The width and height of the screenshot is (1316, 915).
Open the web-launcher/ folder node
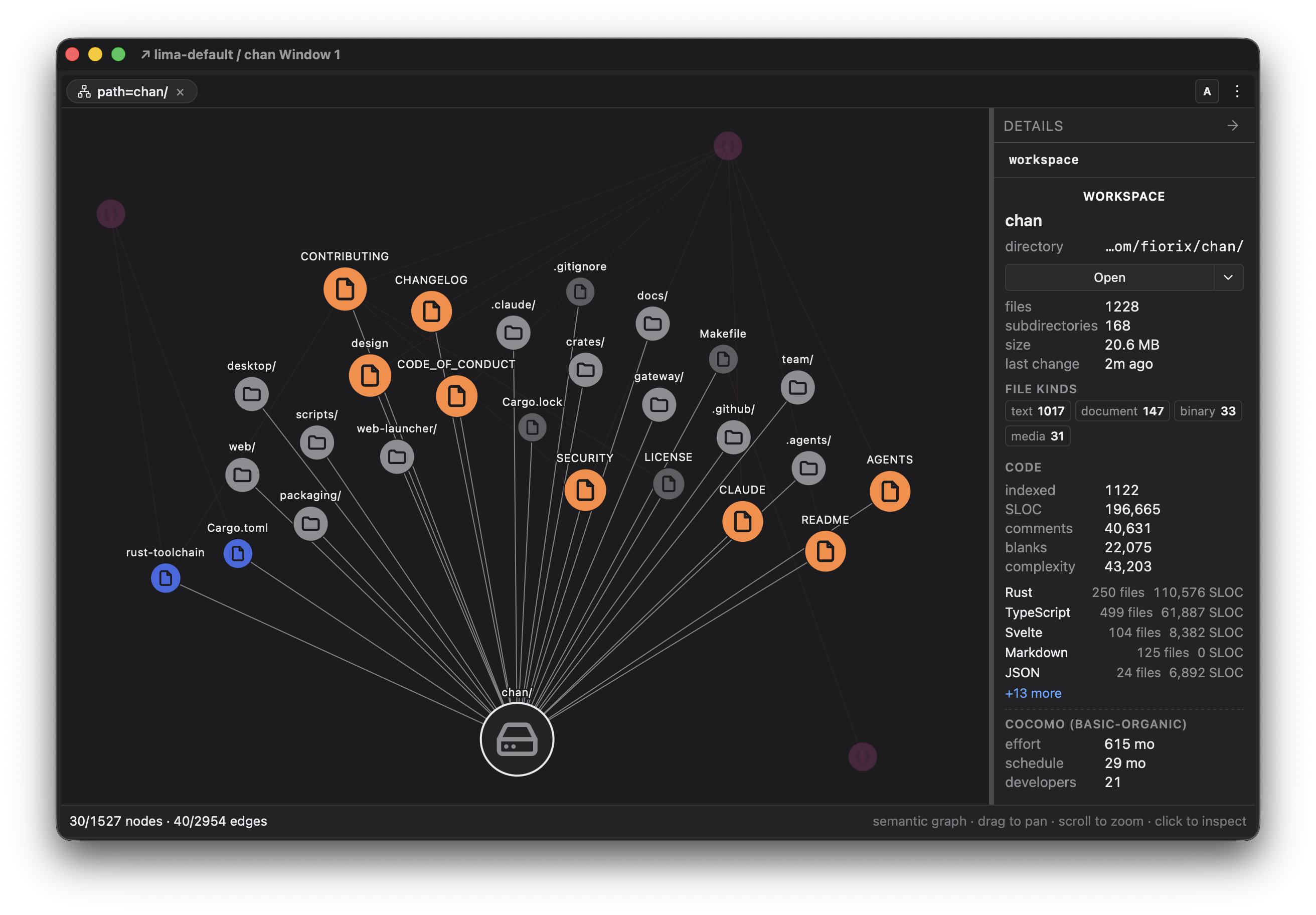397,457
